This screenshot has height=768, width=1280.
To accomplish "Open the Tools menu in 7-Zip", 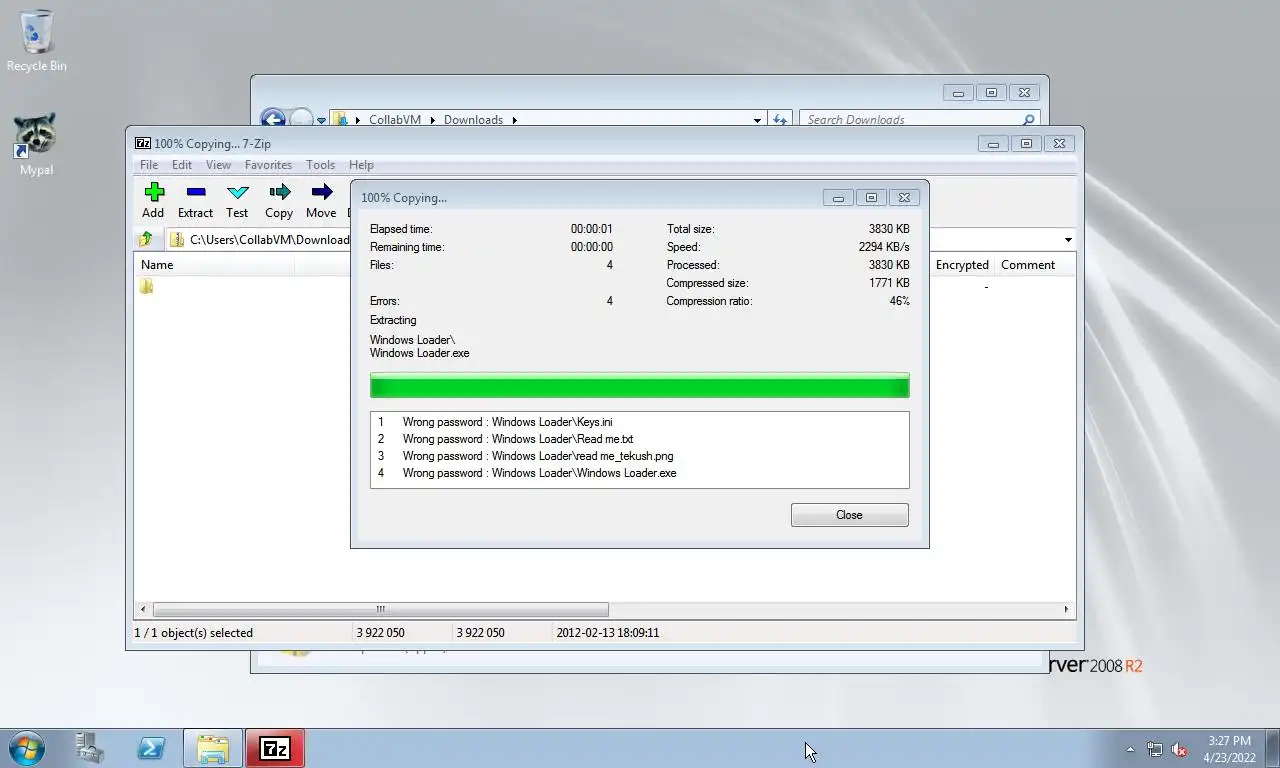I will [320, 165].
